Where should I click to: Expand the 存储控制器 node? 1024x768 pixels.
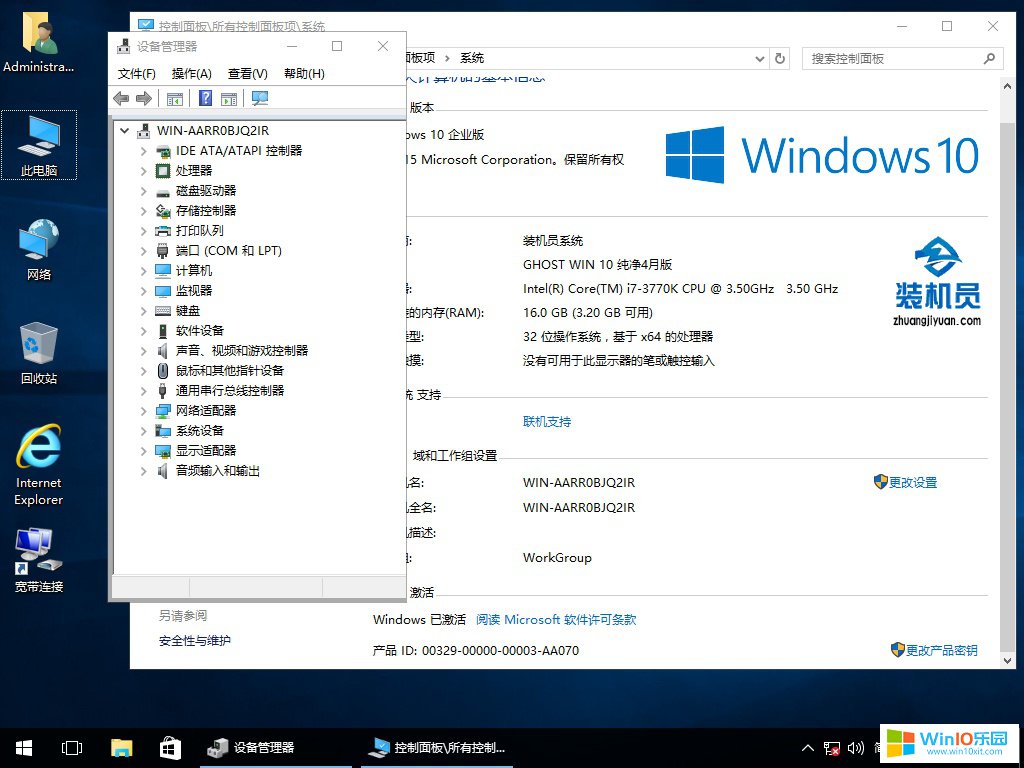[x=143, y=211]
